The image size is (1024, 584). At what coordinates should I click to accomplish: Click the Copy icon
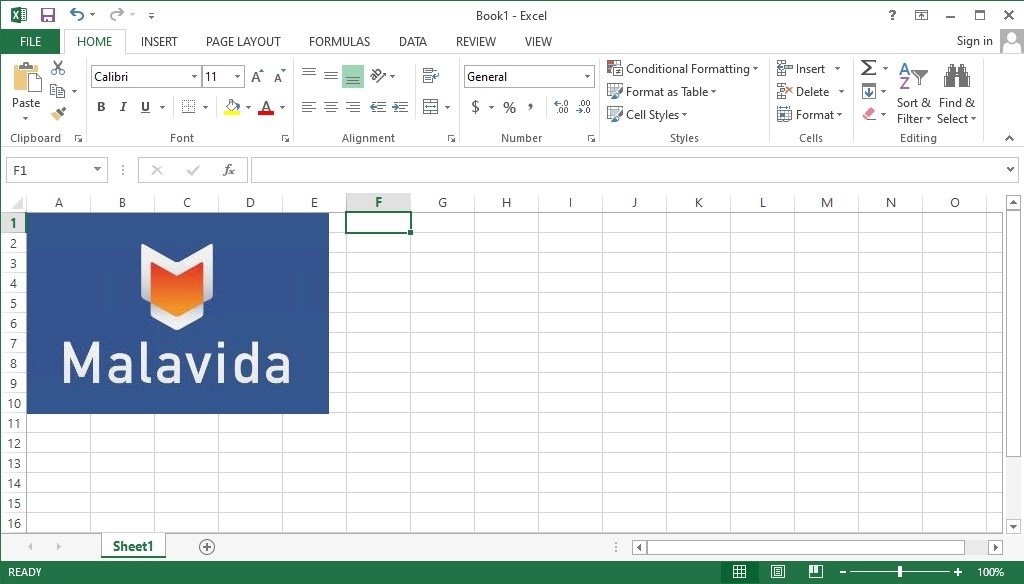(57, 91)
